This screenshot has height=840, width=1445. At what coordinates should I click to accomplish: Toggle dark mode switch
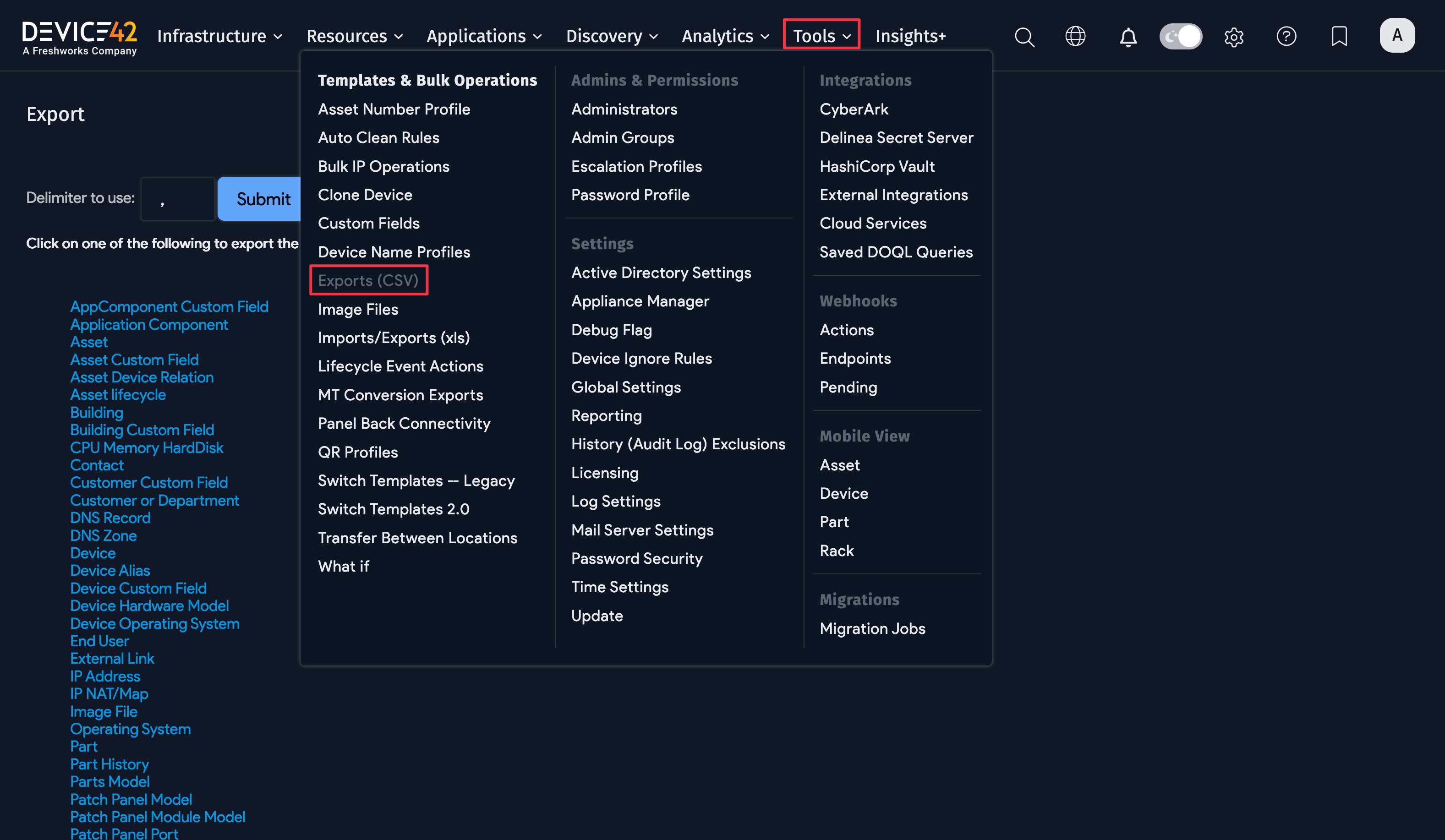tap(1181, 36)
